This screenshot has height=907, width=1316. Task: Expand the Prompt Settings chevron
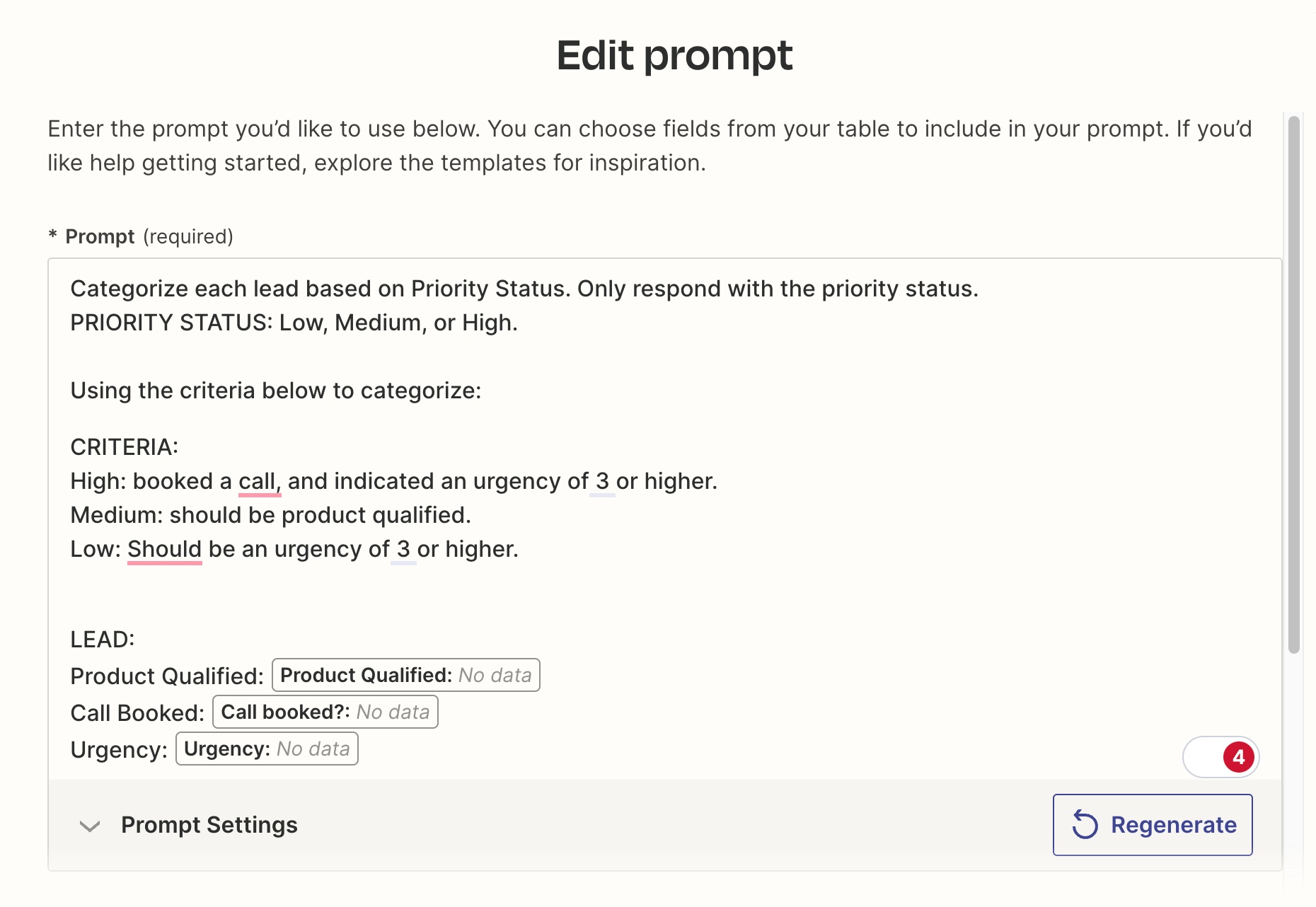click(90, 826)
